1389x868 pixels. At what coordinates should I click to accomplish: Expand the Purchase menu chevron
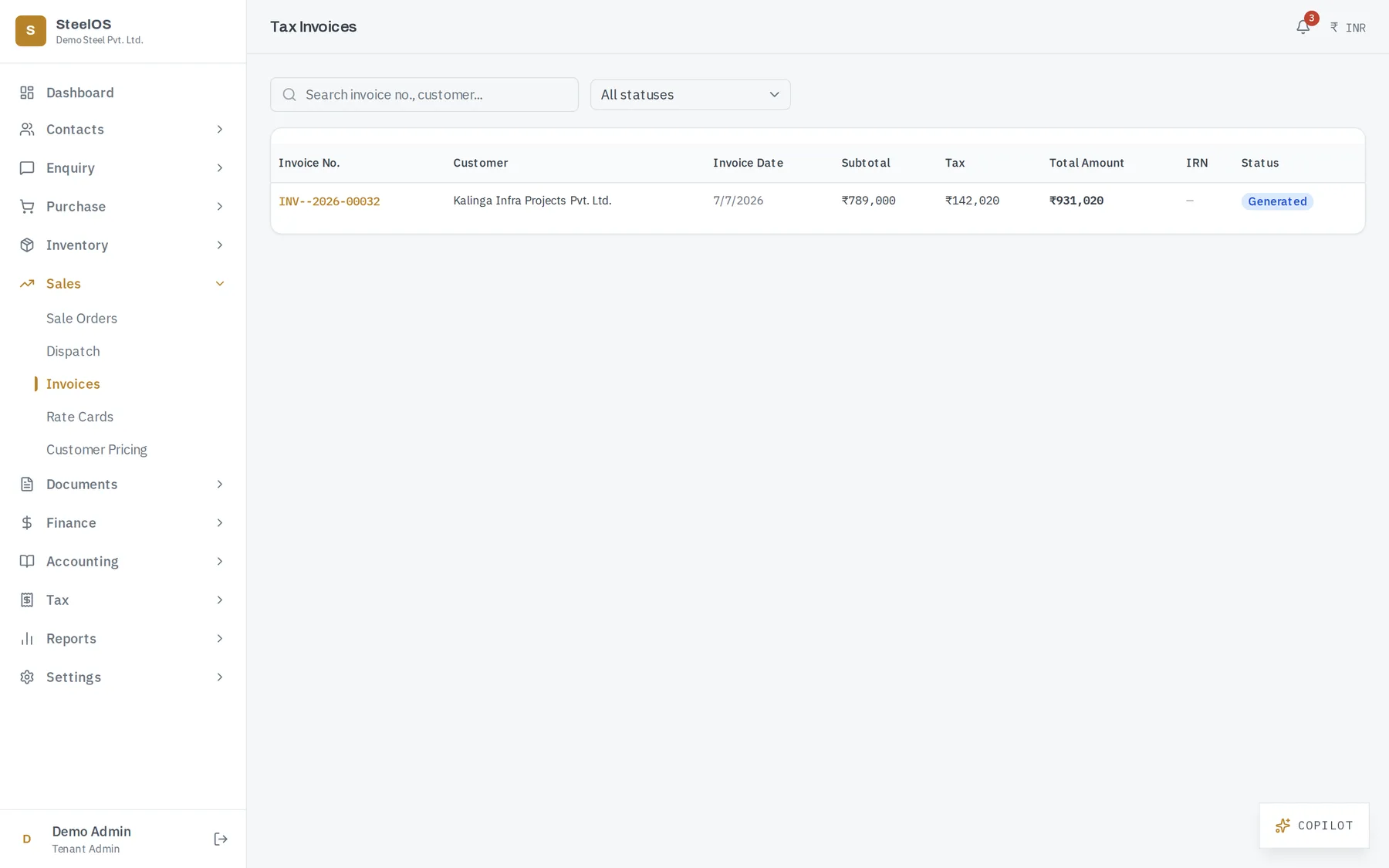click(220, 206)
